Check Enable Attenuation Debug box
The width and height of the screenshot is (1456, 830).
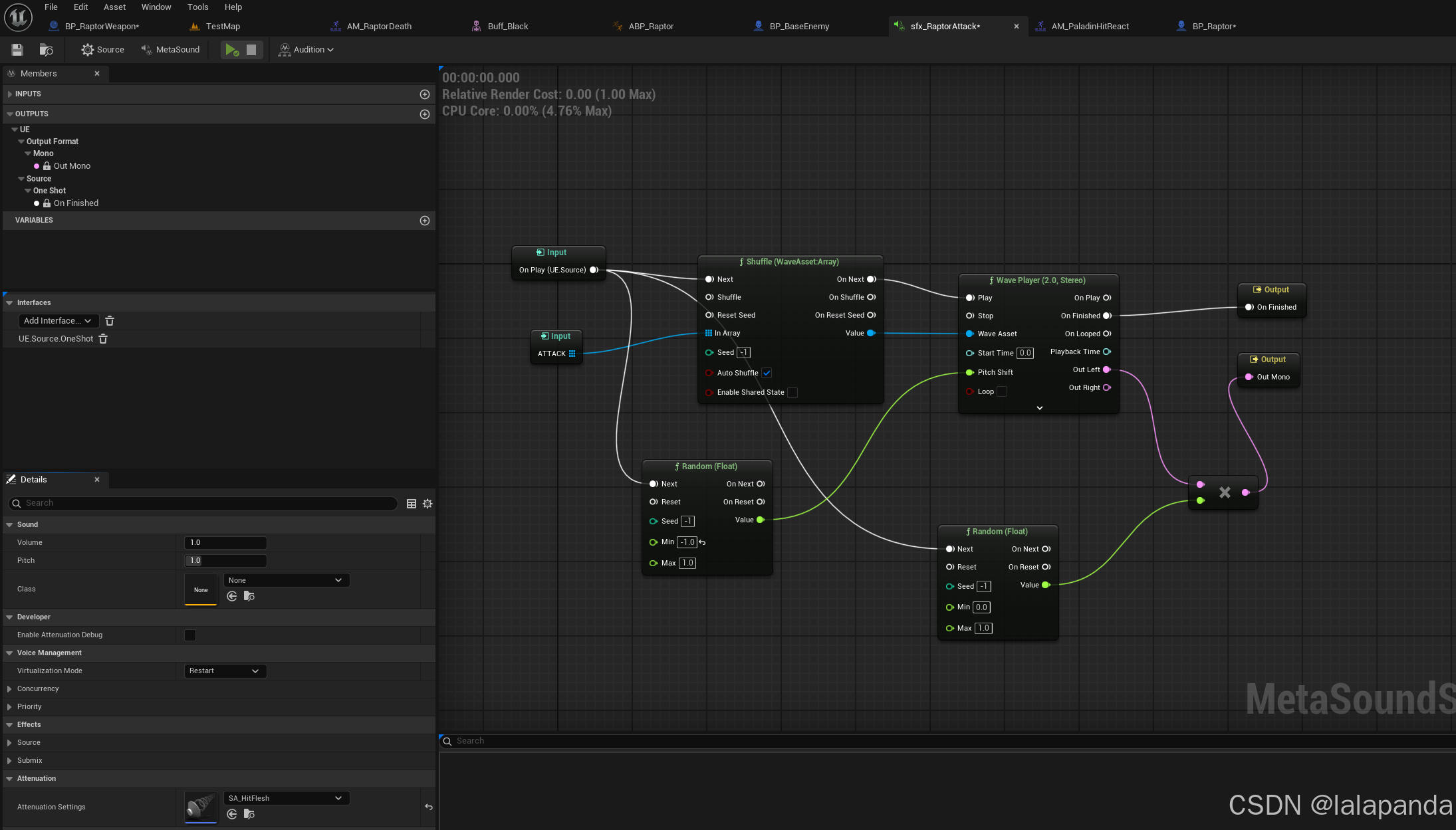190,635
